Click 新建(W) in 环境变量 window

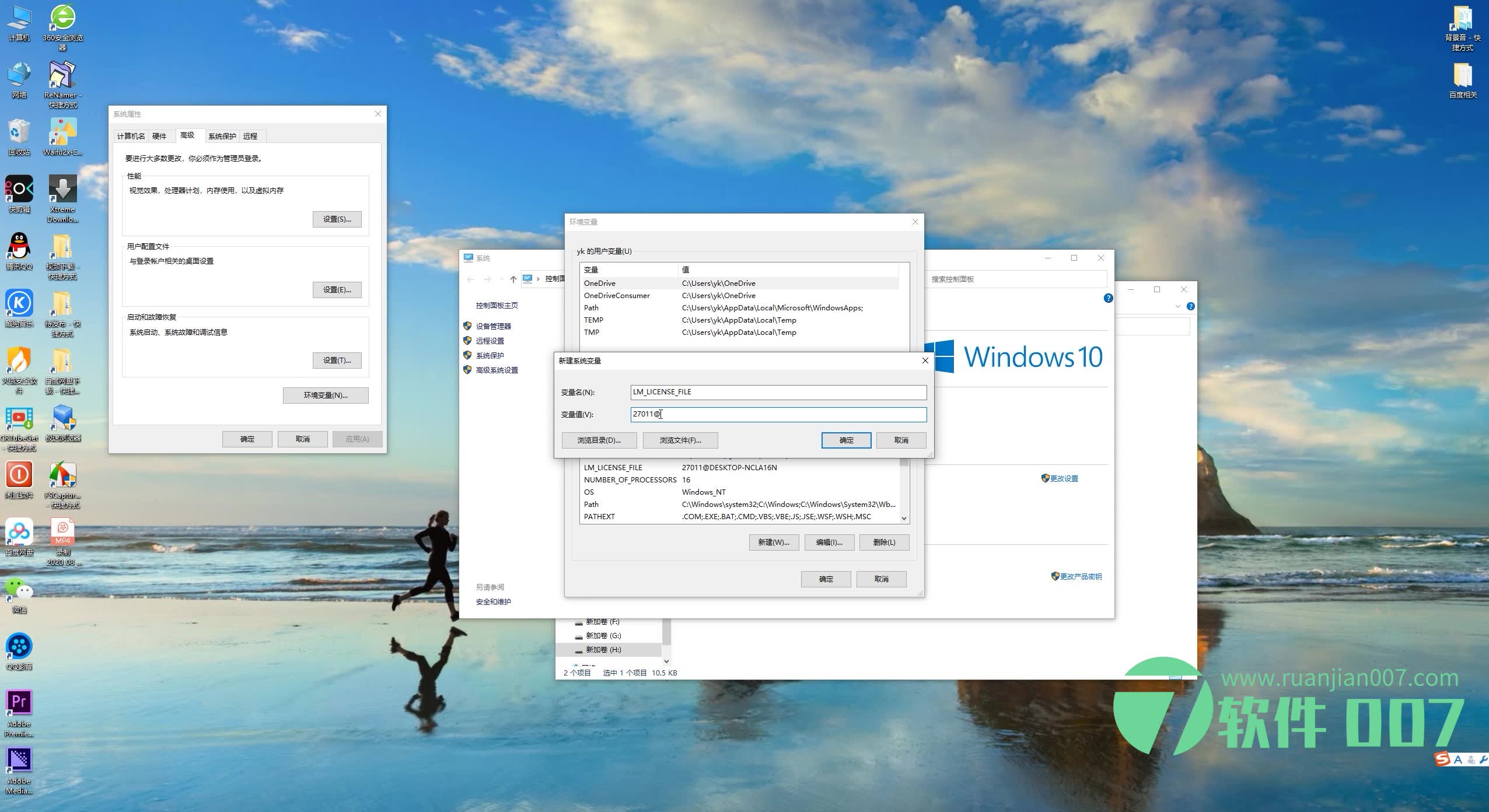pyautogui.click(x=774, y=542)
